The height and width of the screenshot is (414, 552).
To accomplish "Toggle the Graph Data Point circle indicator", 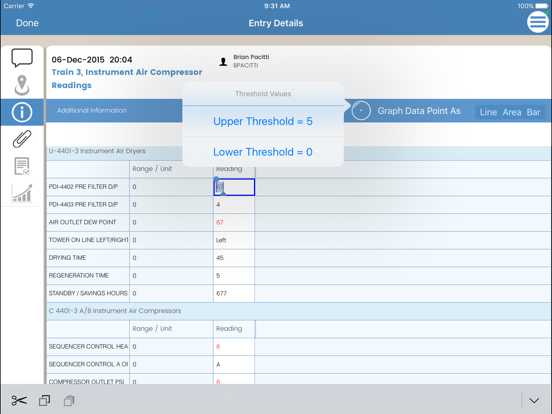I will [x=361, y=111].
